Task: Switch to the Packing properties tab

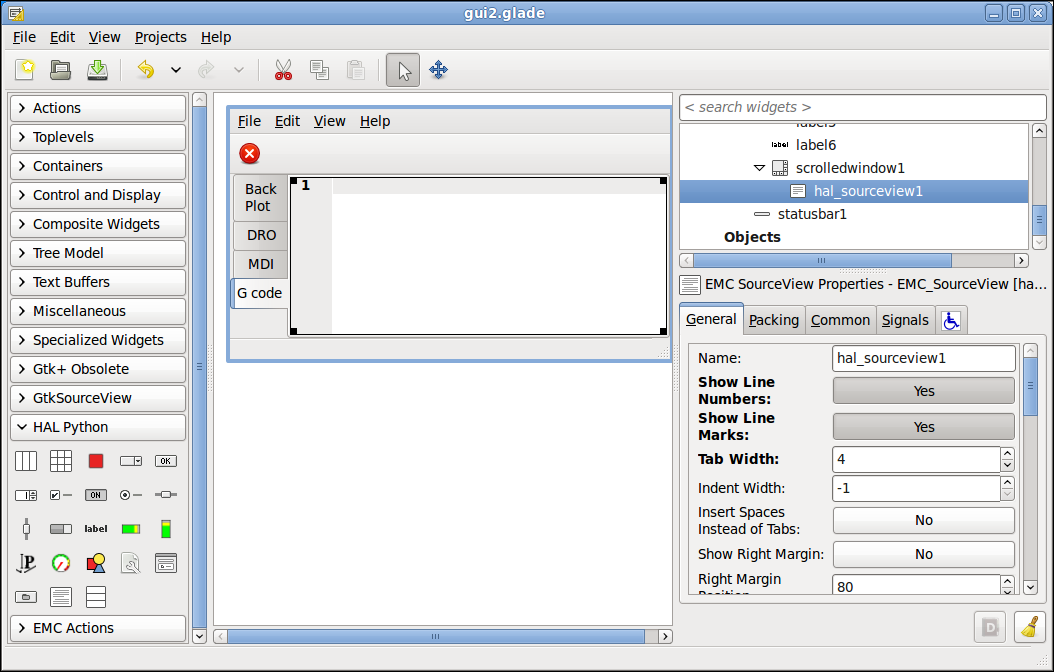Action: point(774,321)
